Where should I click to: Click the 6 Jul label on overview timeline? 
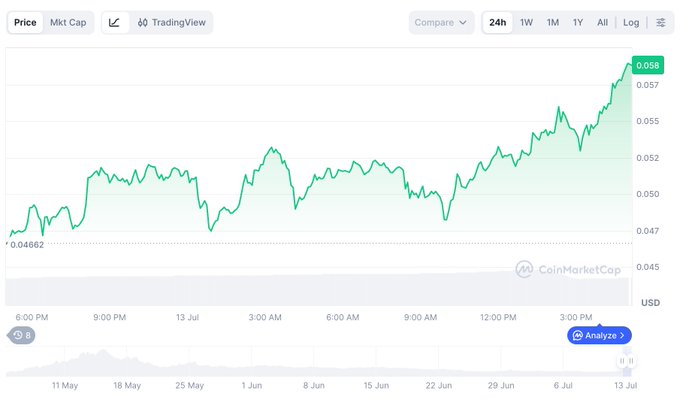[563, 386]
